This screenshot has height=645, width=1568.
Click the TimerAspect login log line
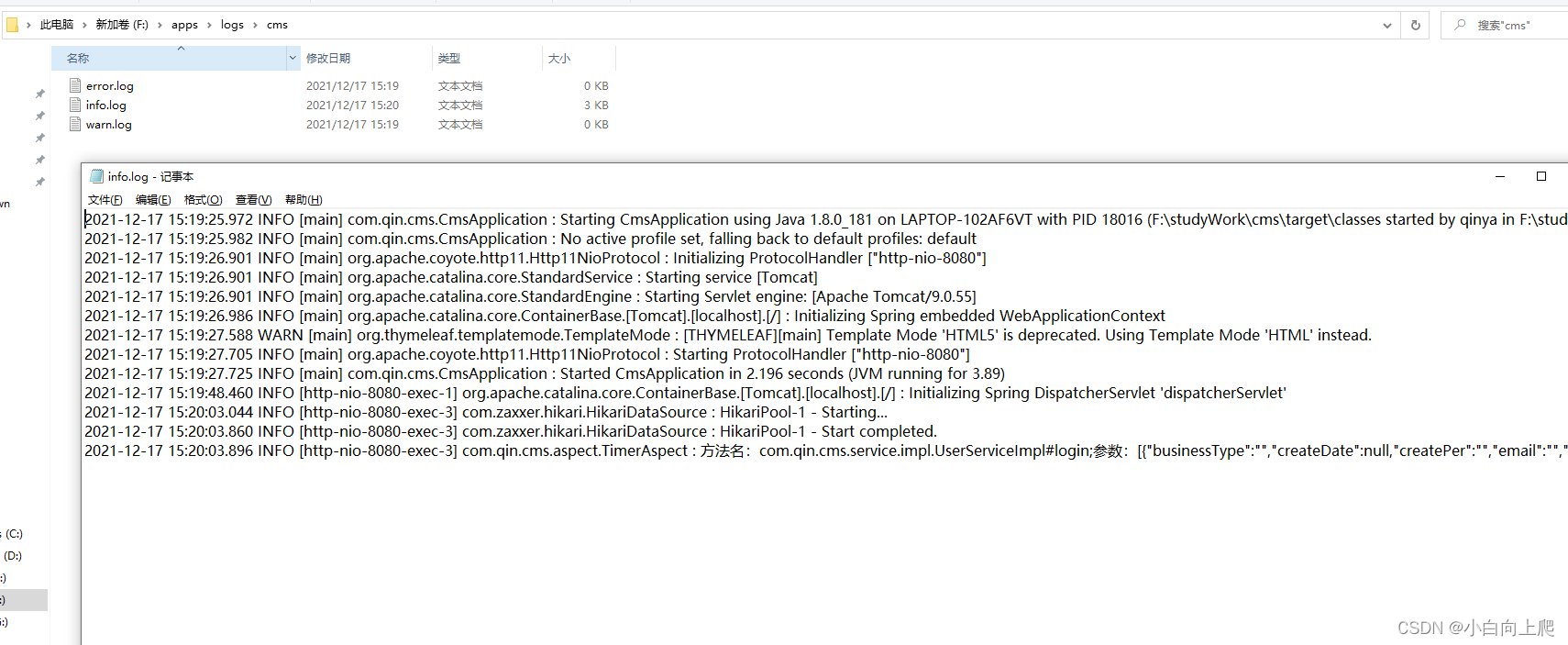(x=825, y=450)
